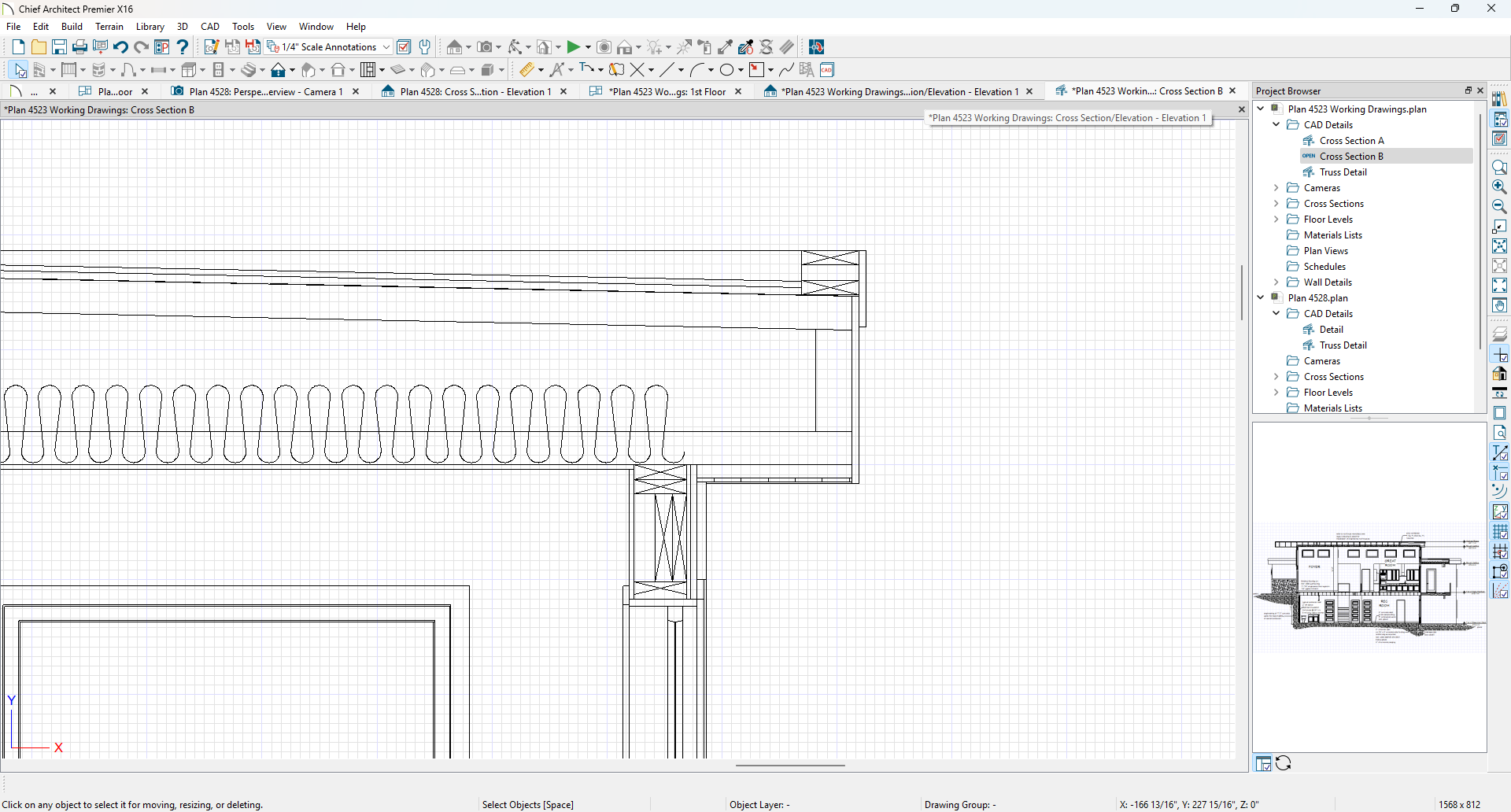The width and height of the screenshot is (1511, 812).
Task: Click the refresh preview icon below thumbnail
Action: [x=1284, y=763]
